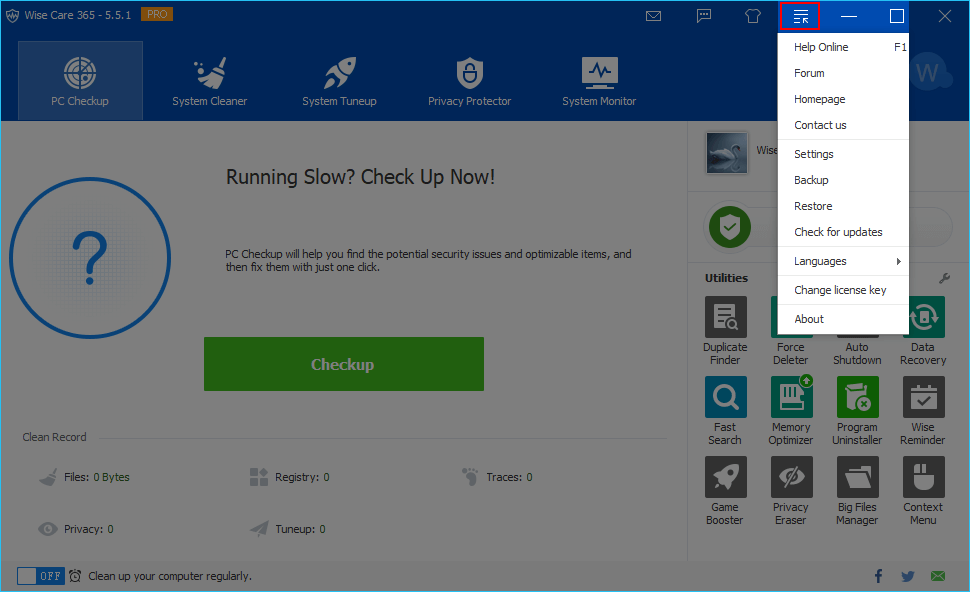Screen dimensions: 970x592
Task: Close the main menu hamburger icon
Action: [x=800, y=16]
